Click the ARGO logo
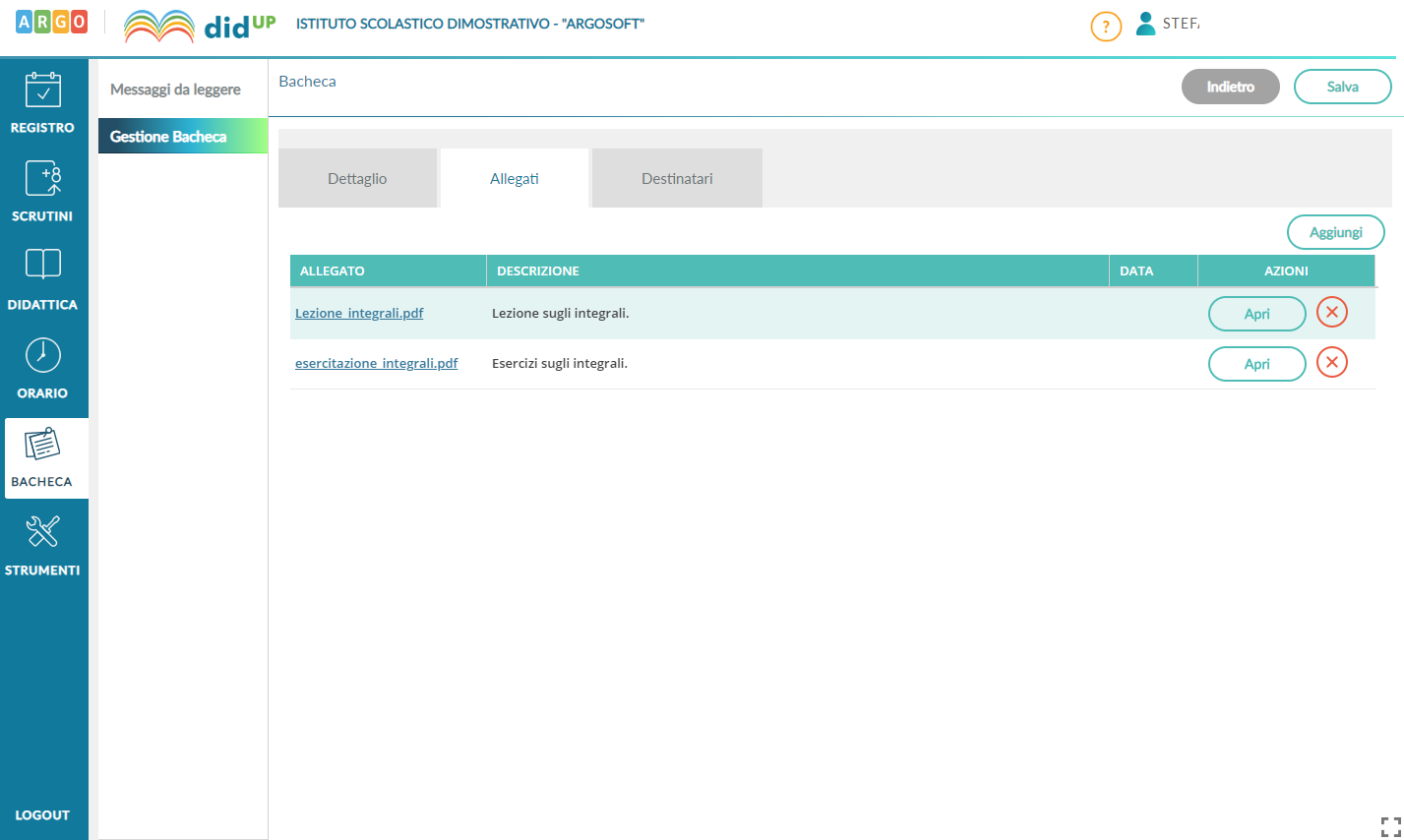Viewport: 1404px width, 840px height. point(52,22)
